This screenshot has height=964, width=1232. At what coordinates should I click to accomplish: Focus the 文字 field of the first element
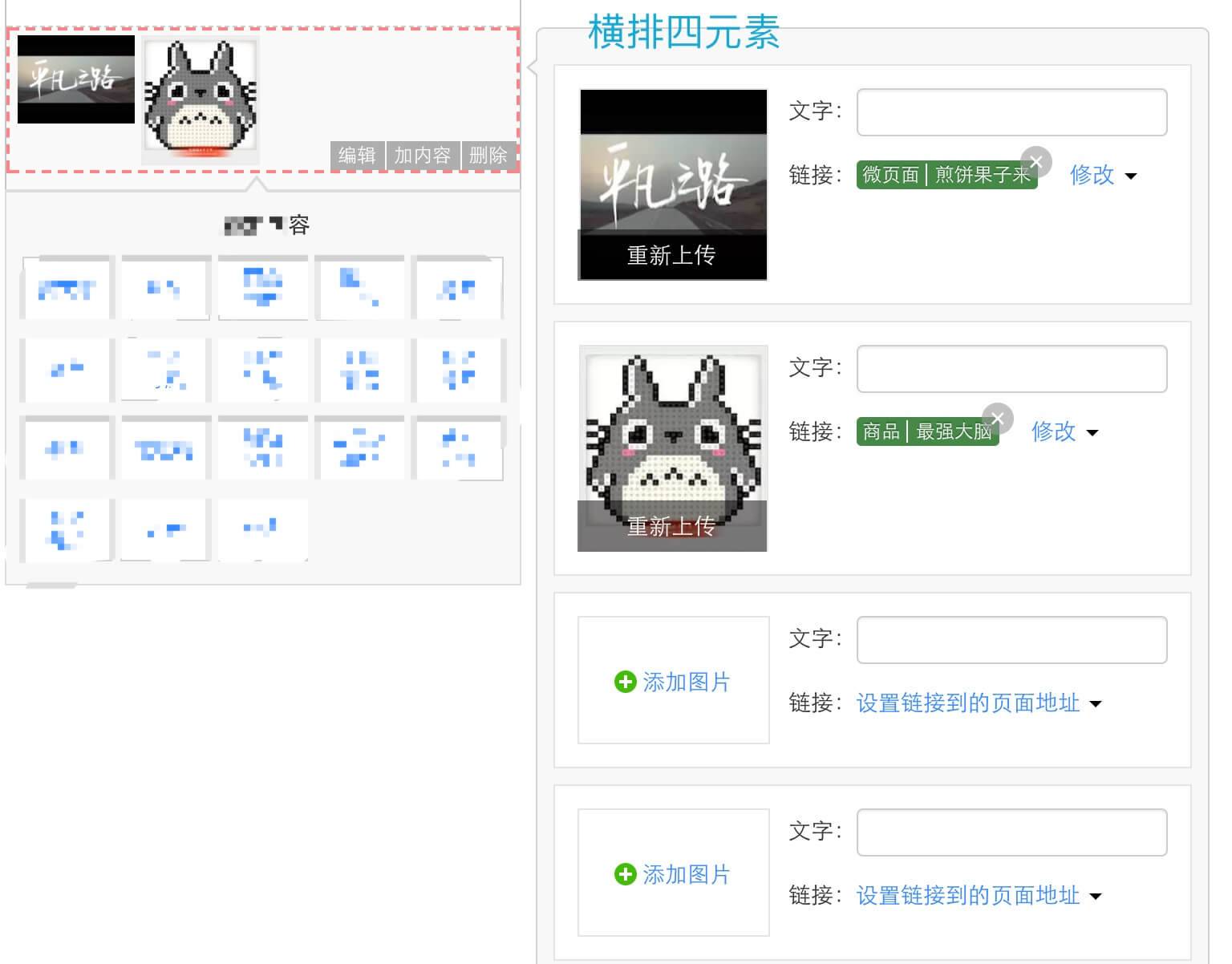click(x=1011, y=112)
